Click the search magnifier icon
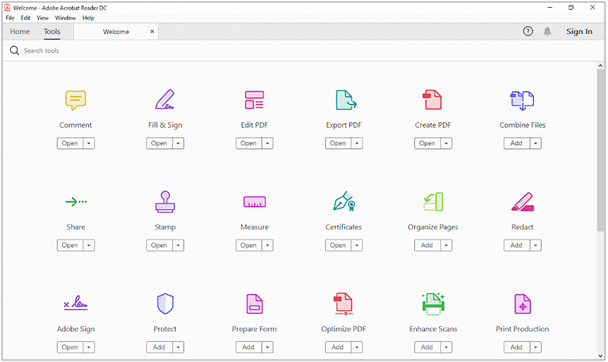Screen dimensions: 608x362 (14, 50)
